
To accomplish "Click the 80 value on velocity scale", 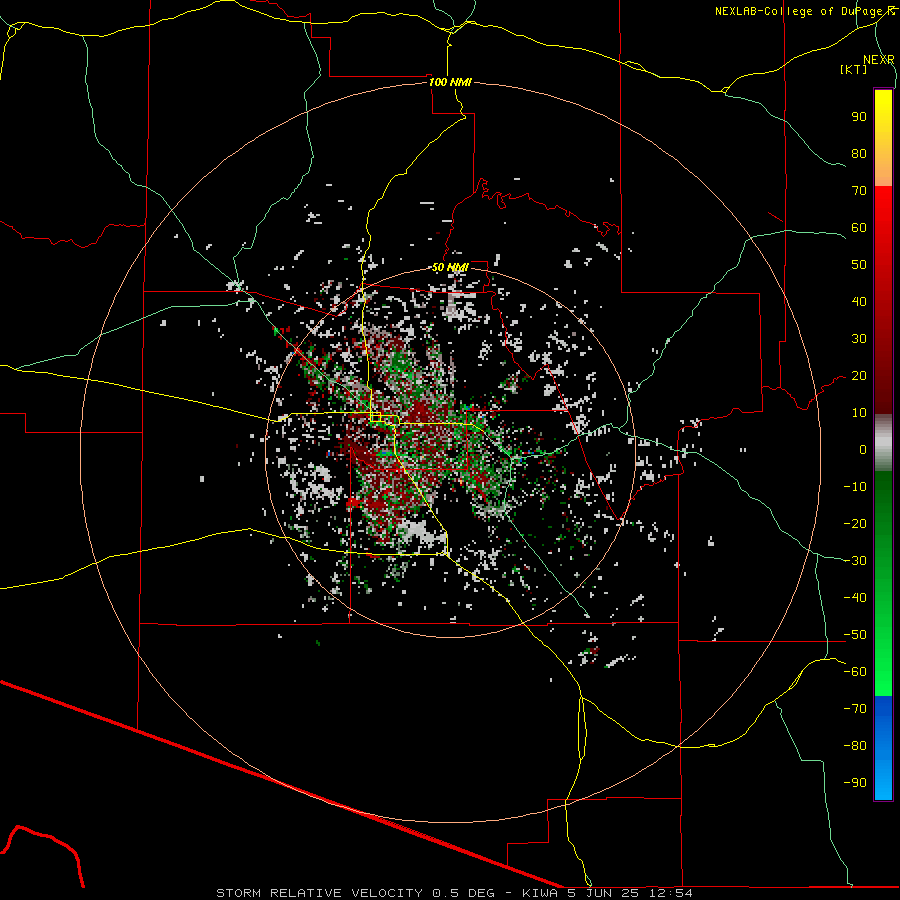I will 859,153.
